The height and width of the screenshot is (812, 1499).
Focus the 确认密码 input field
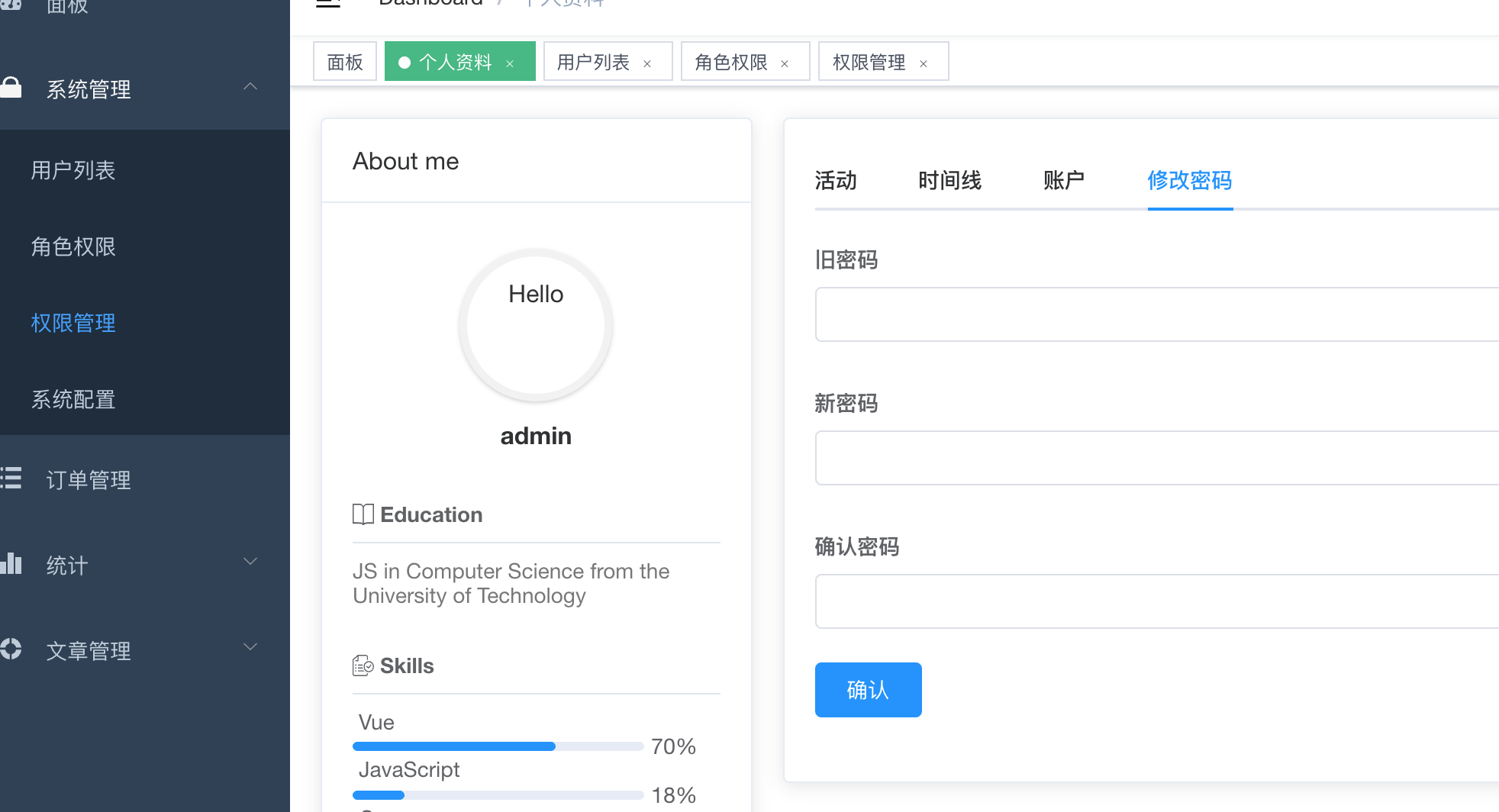point(1157,601)
